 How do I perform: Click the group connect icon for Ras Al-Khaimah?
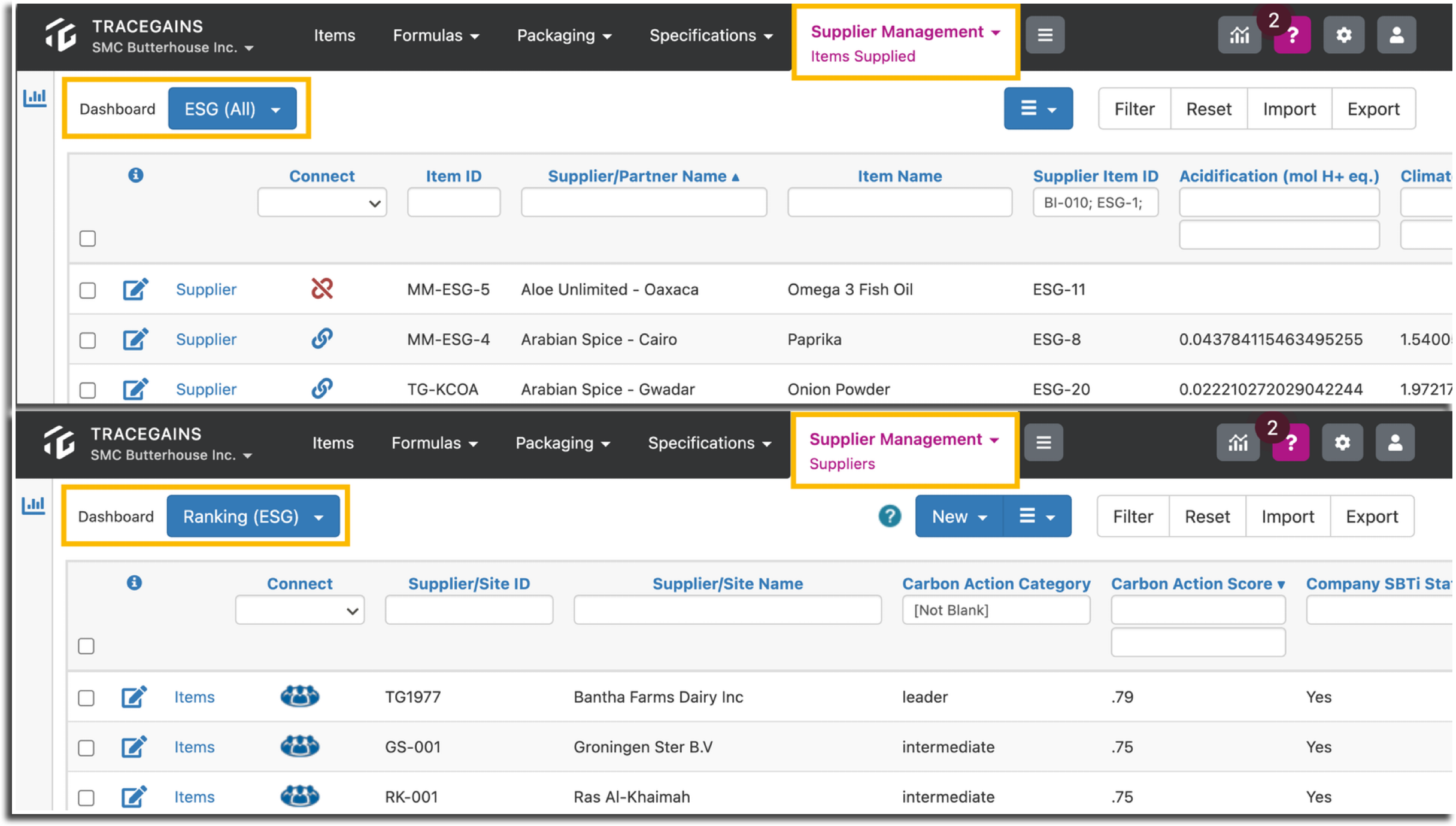click(300, 796)
